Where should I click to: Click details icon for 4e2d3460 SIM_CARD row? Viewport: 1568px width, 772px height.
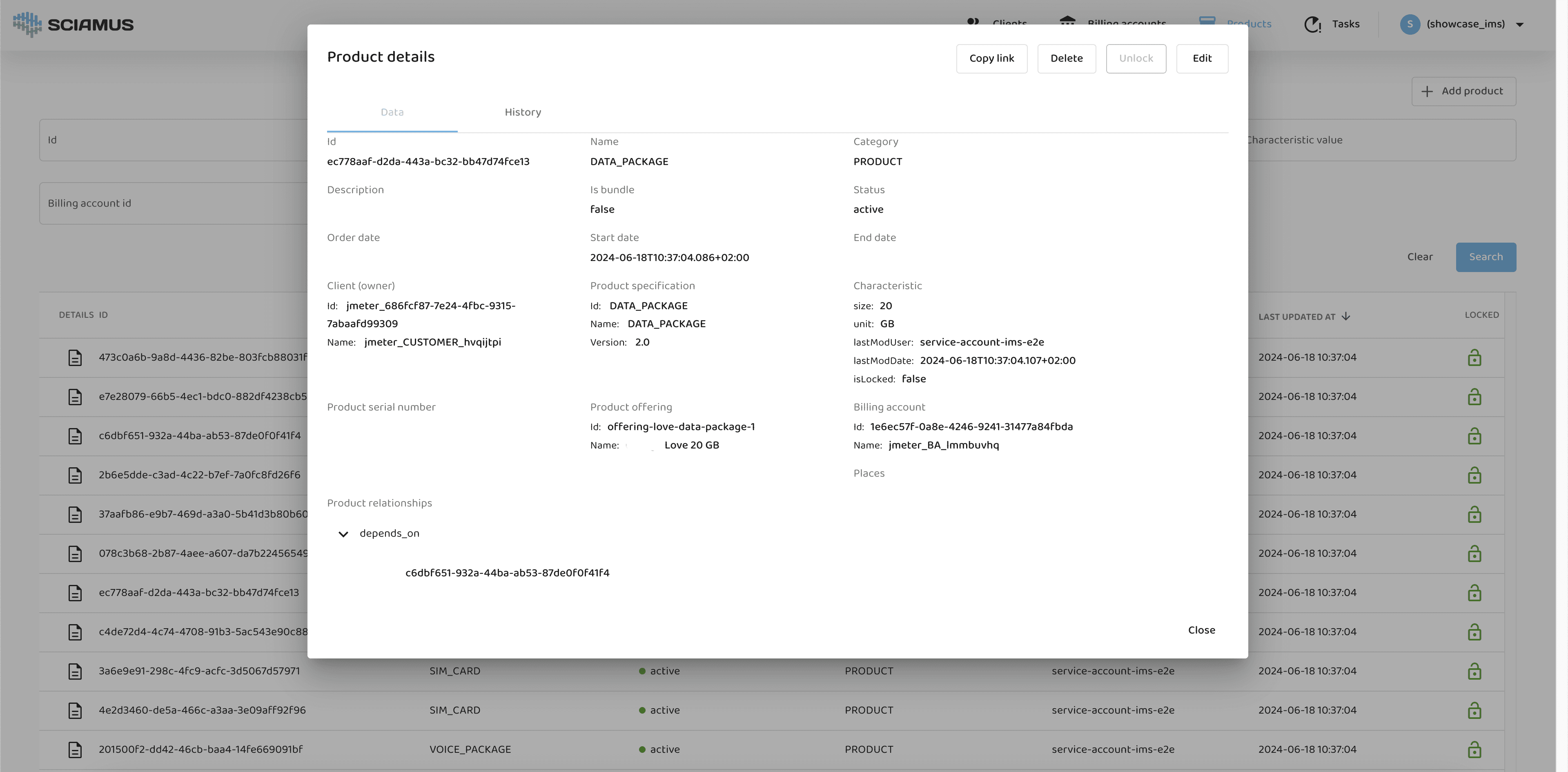pyautogui.click(x=75, y=710)
